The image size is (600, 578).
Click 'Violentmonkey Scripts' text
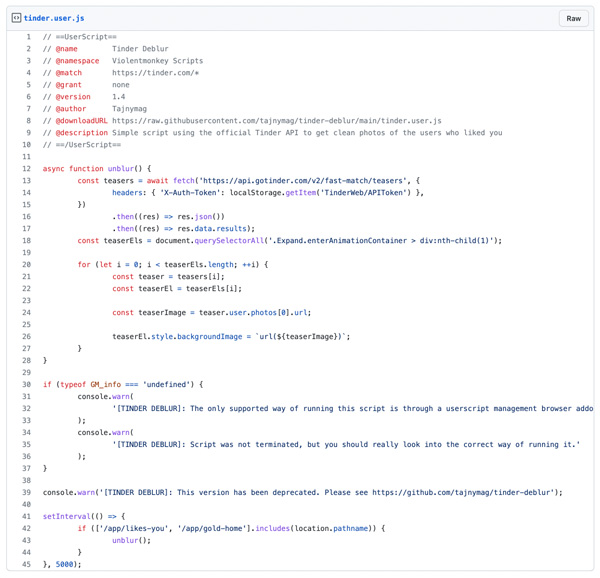pyautogui.click(x=157, y=61)
